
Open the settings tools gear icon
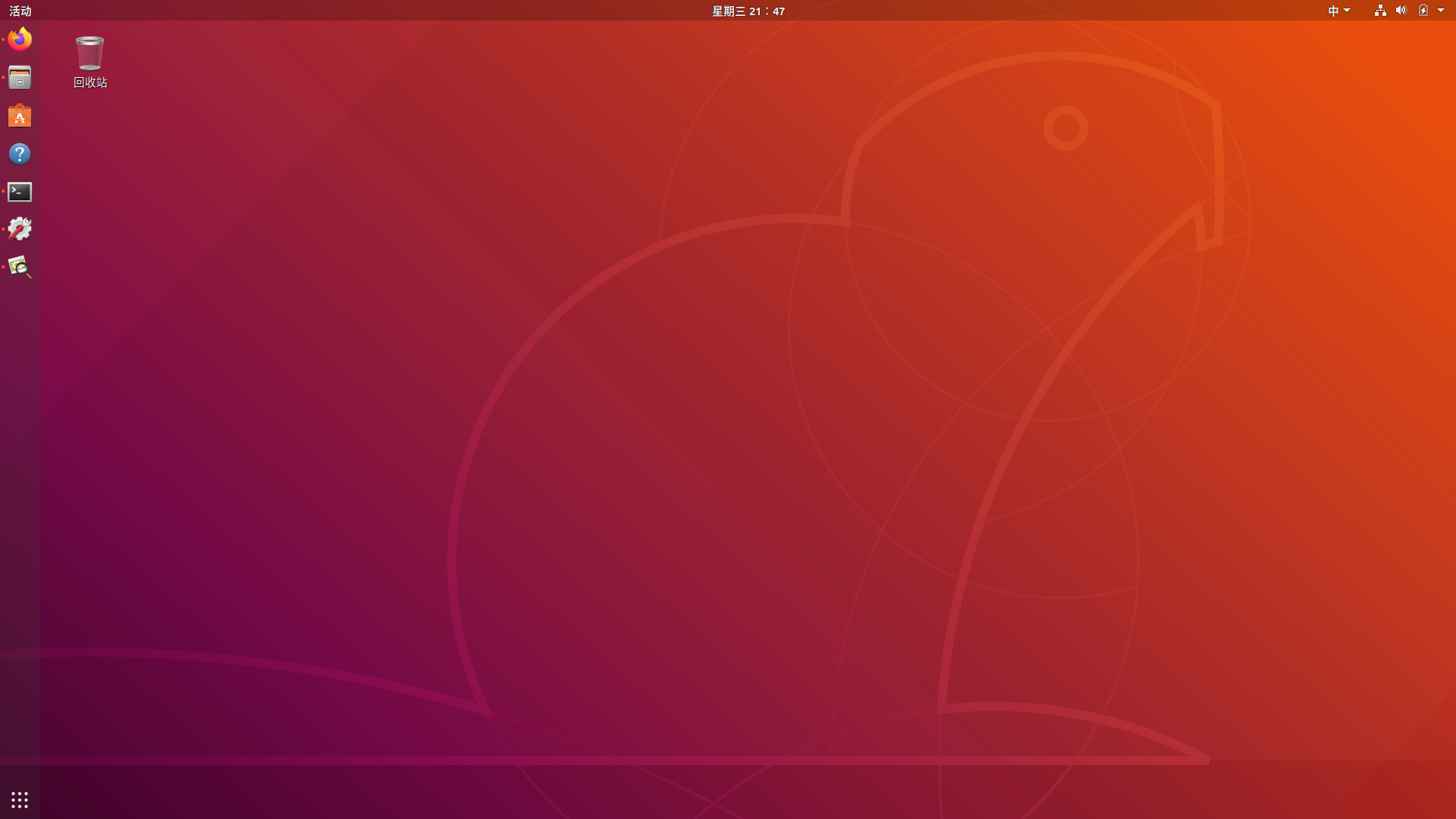[x=20, y=229]
